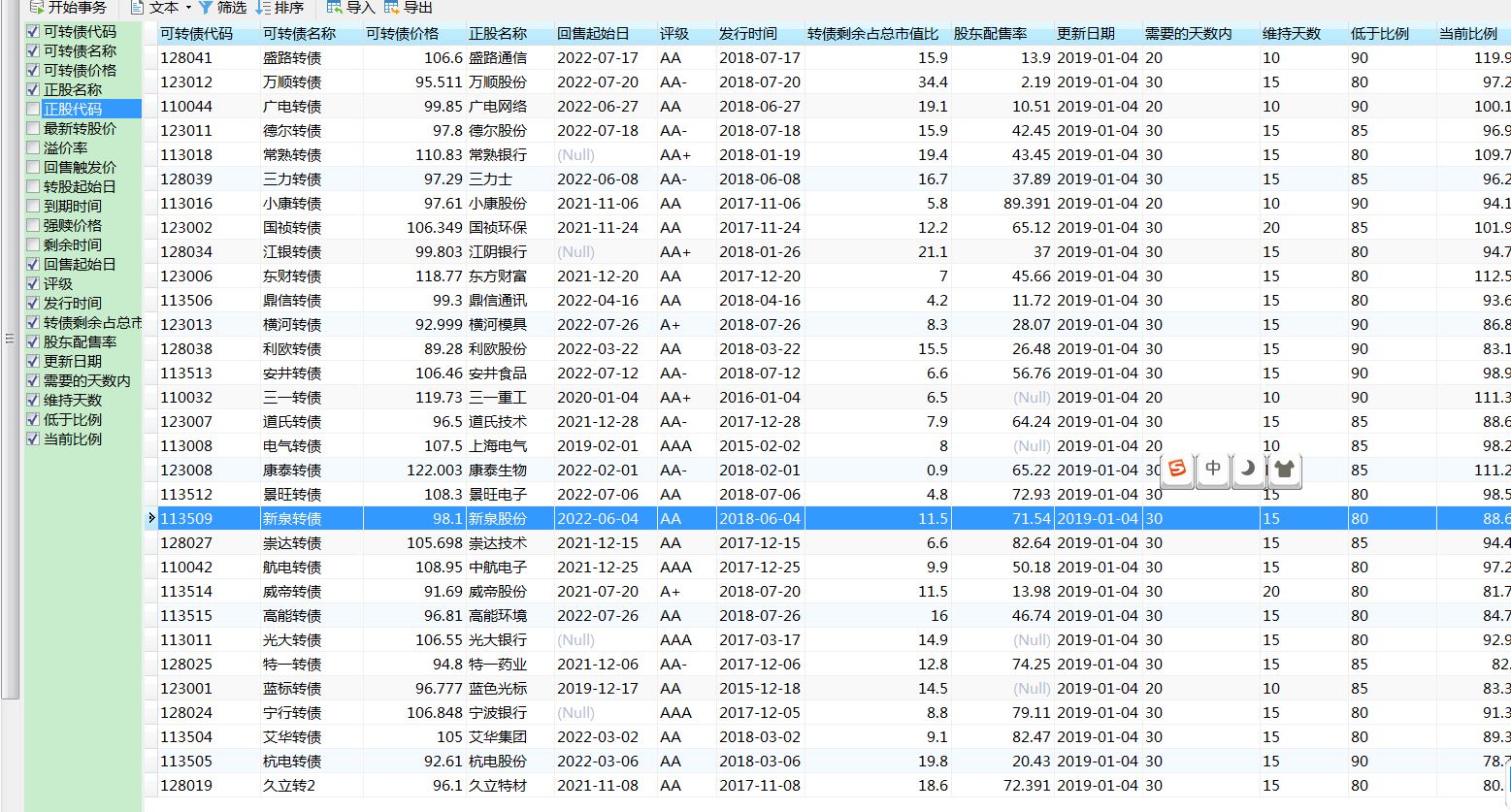Select the 发行时间 column header
1511x812 pixels.
(x=760, y=33)
